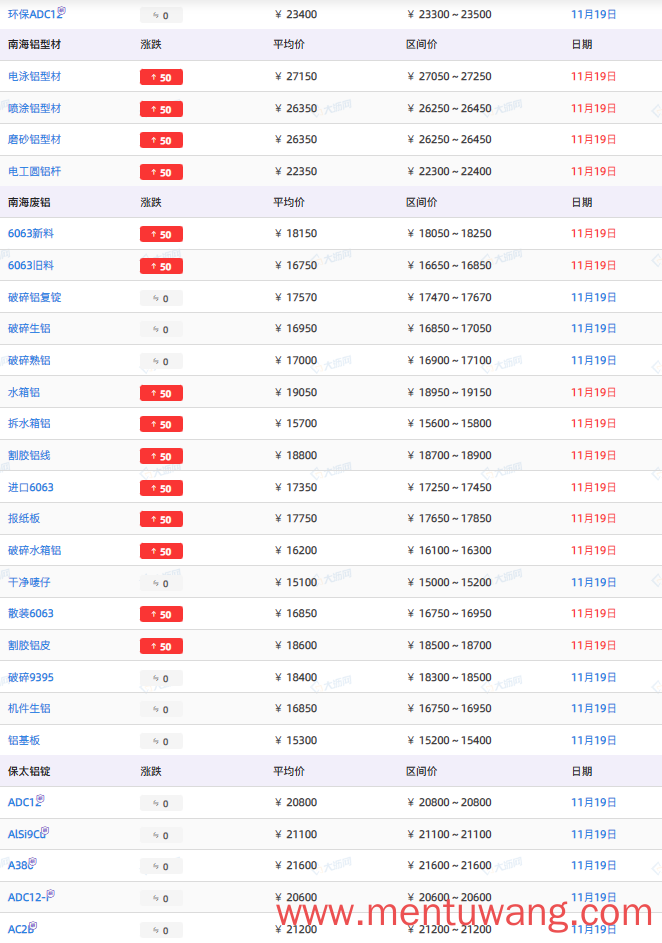Select the average price ¥ 15700

click(296, 423)
